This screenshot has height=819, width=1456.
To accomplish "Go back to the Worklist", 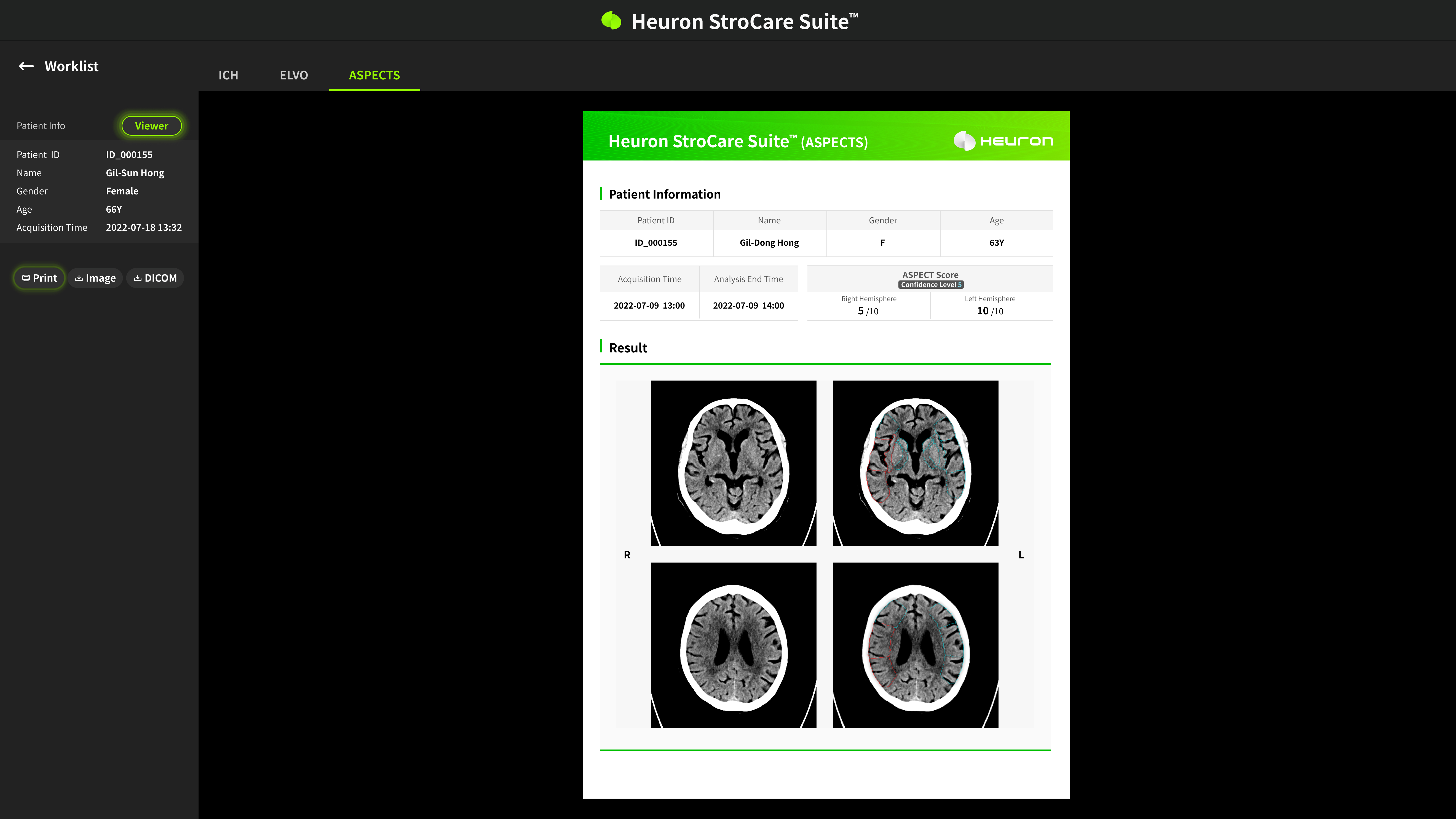I will [x=71, y=66].
